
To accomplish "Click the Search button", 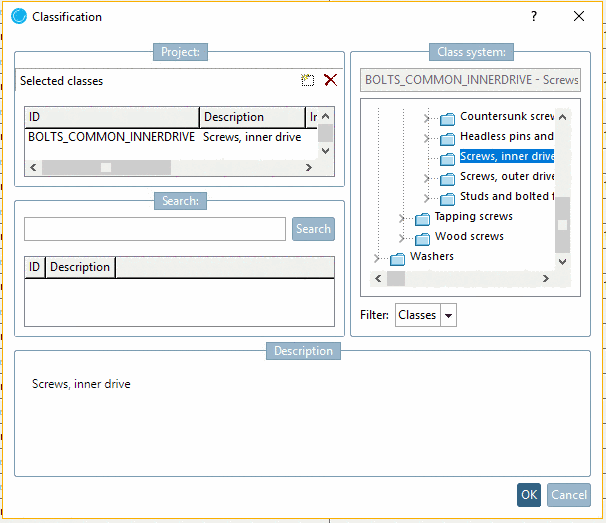I will [x=313, y=229].
